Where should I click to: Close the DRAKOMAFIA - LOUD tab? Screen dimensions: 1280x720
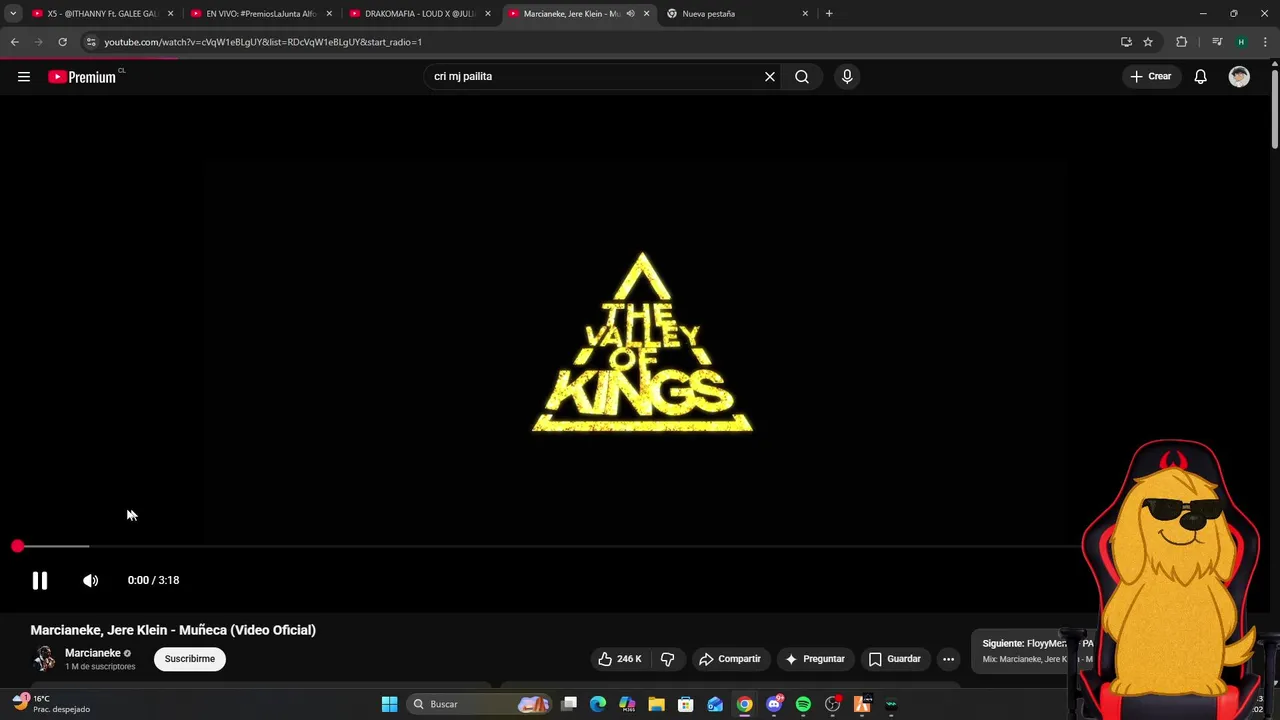coord(488,14)
